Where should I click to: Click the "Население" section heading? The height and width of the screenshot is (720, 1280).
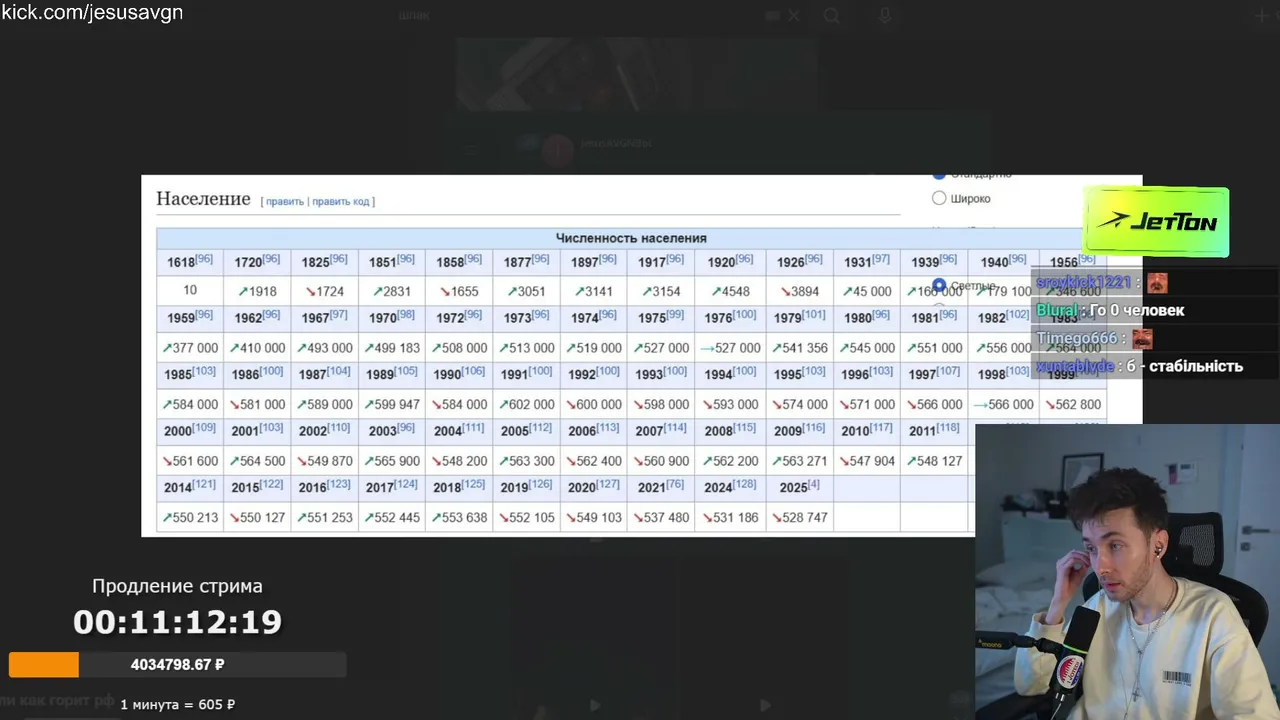click(203, 199)
